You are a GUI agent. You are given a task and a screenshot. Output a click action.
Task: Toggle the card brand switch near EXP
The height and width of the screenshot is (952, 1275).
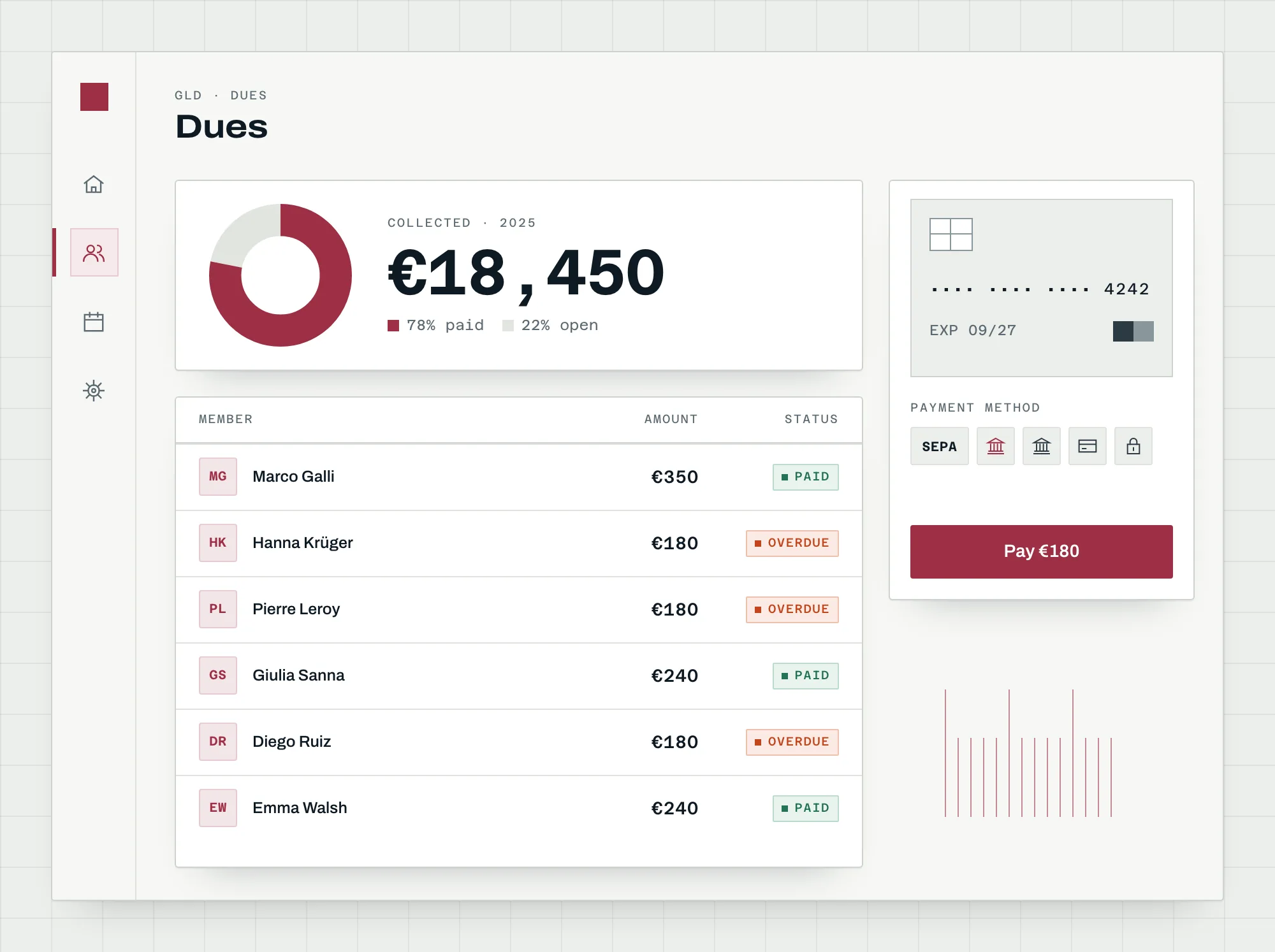[x=1133, y=331]
